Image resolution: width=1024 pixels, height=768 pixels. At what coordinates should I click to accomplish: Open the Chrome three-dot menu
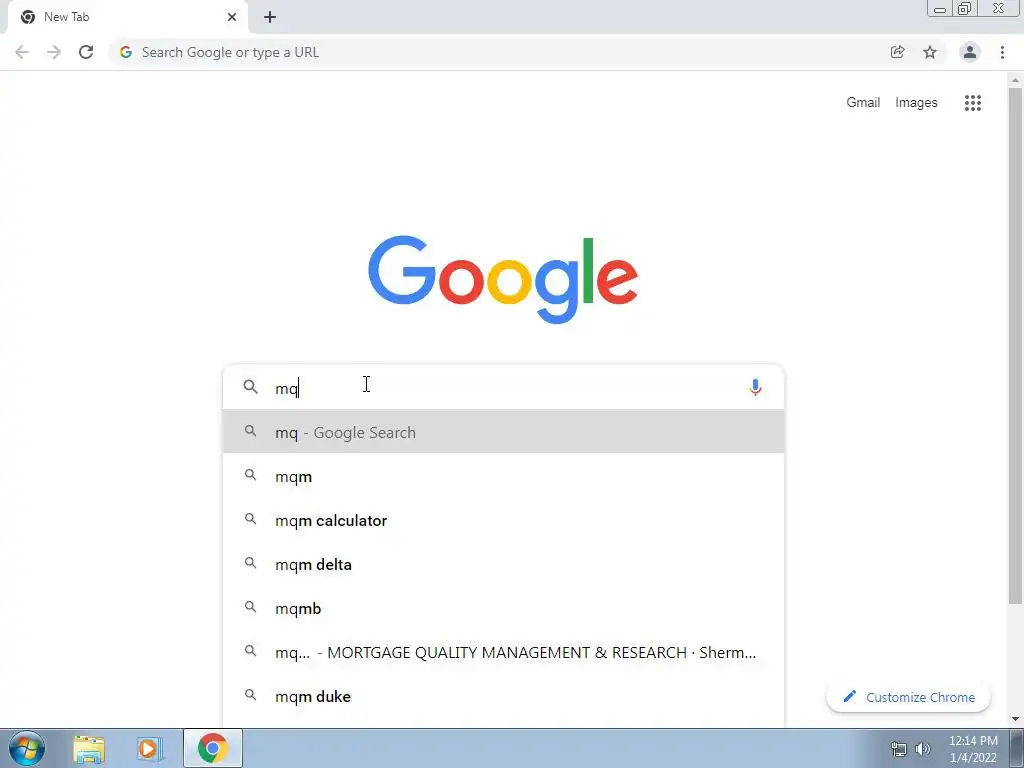coord(1002,52)
